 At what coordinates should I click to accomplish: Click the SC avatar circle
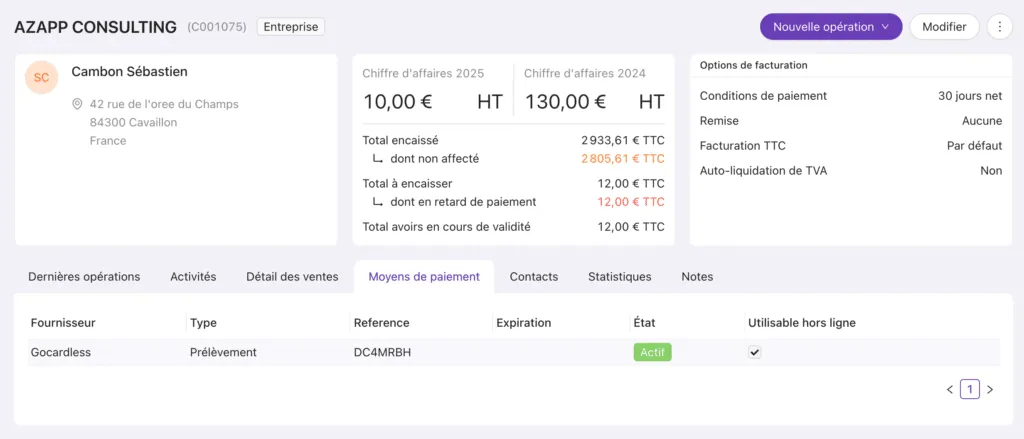(41, 78)
